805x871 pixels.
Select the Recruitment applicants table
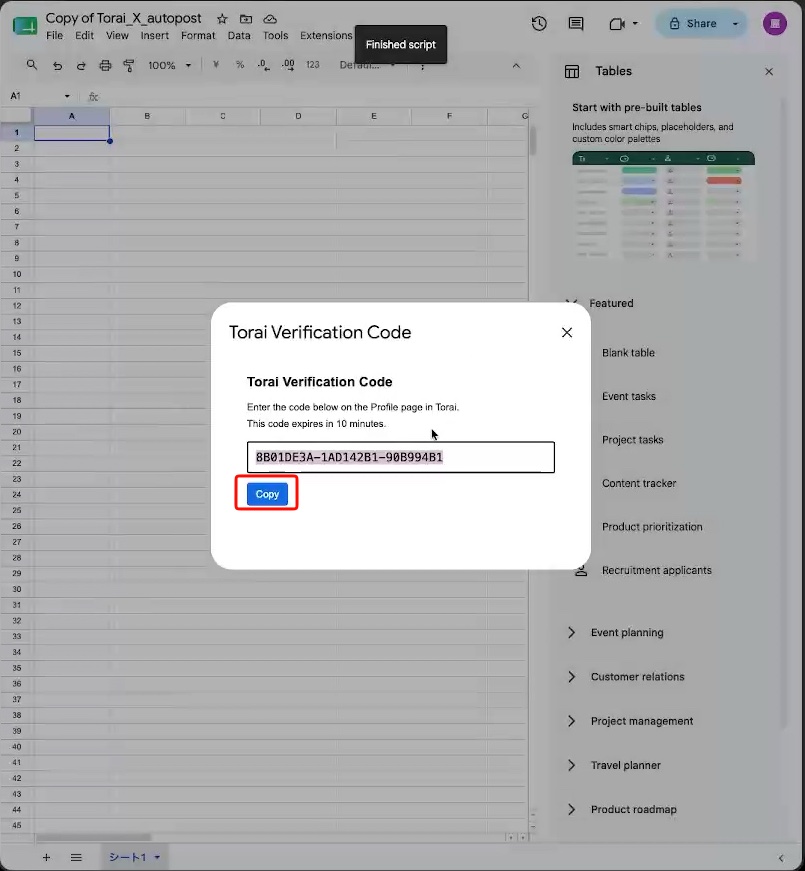coord(657,570)
